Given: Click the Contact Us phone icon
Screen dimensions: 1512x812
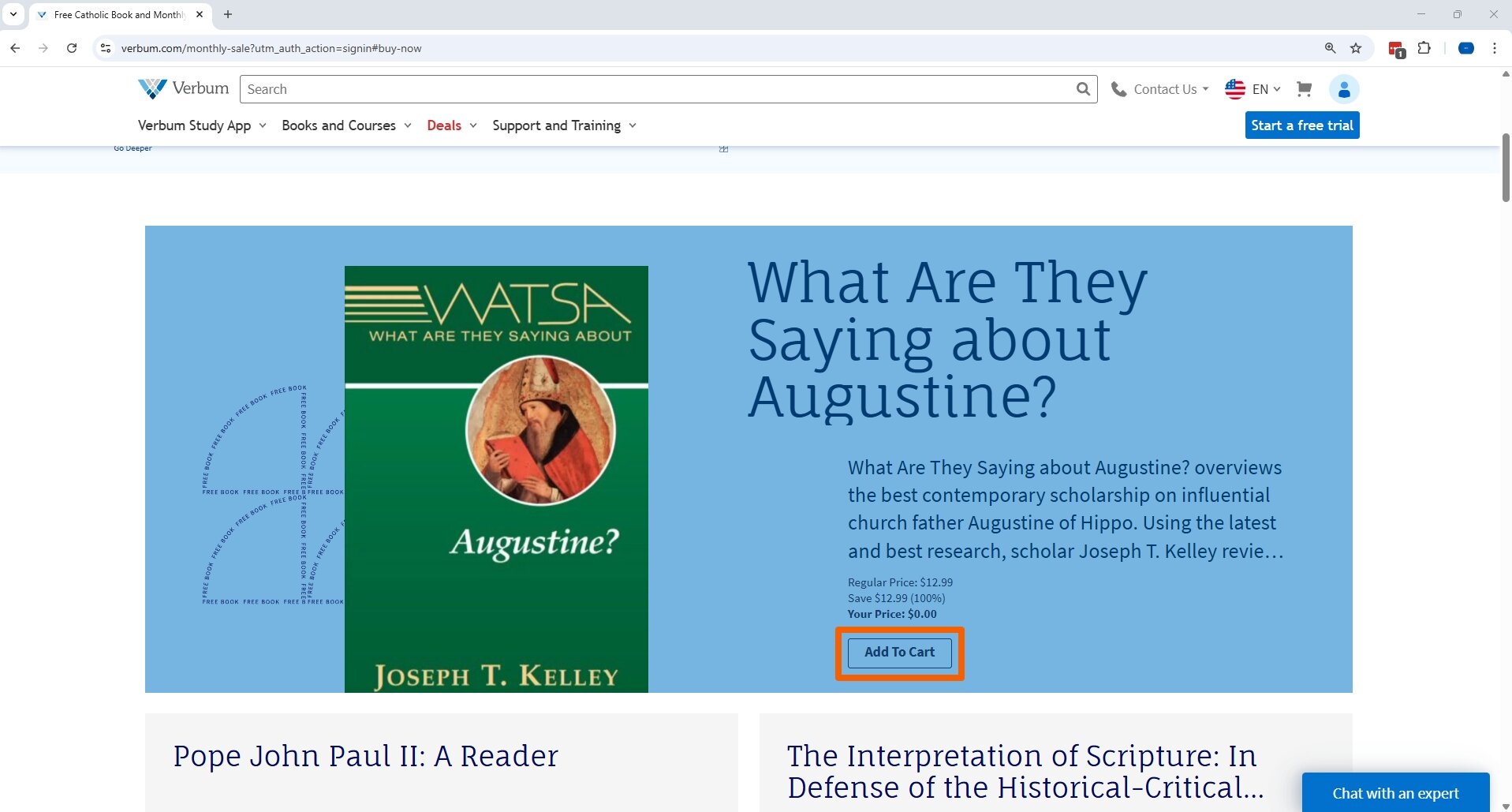Looking at the screenshot, I should [1118, 89].
